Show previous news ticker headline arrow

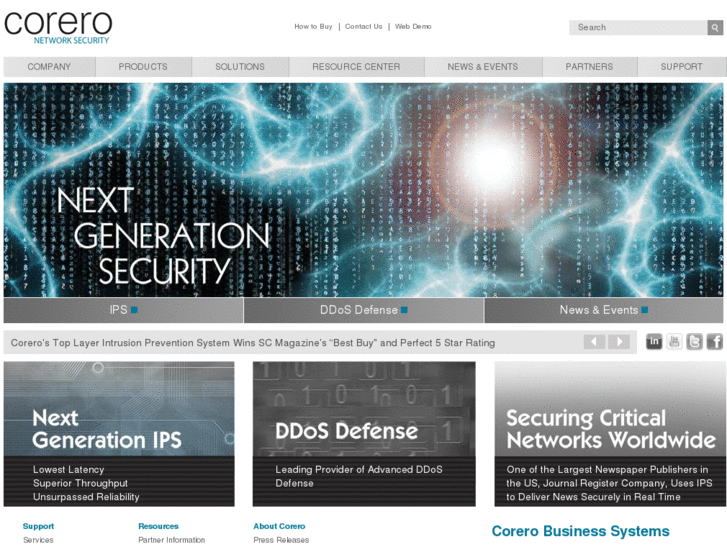(594, 342)
